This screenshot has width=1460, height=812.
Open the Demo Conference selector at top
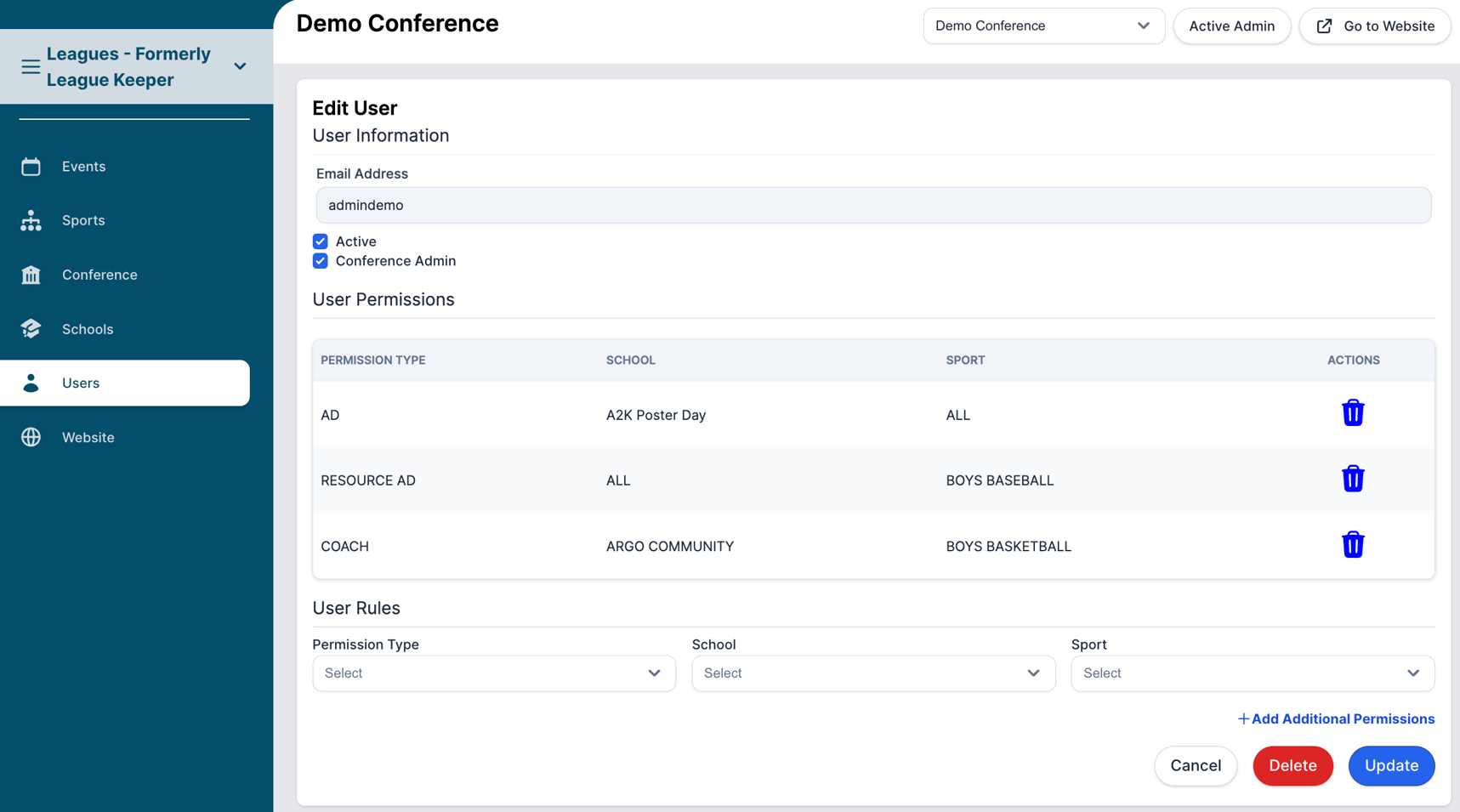point(1042,26)
